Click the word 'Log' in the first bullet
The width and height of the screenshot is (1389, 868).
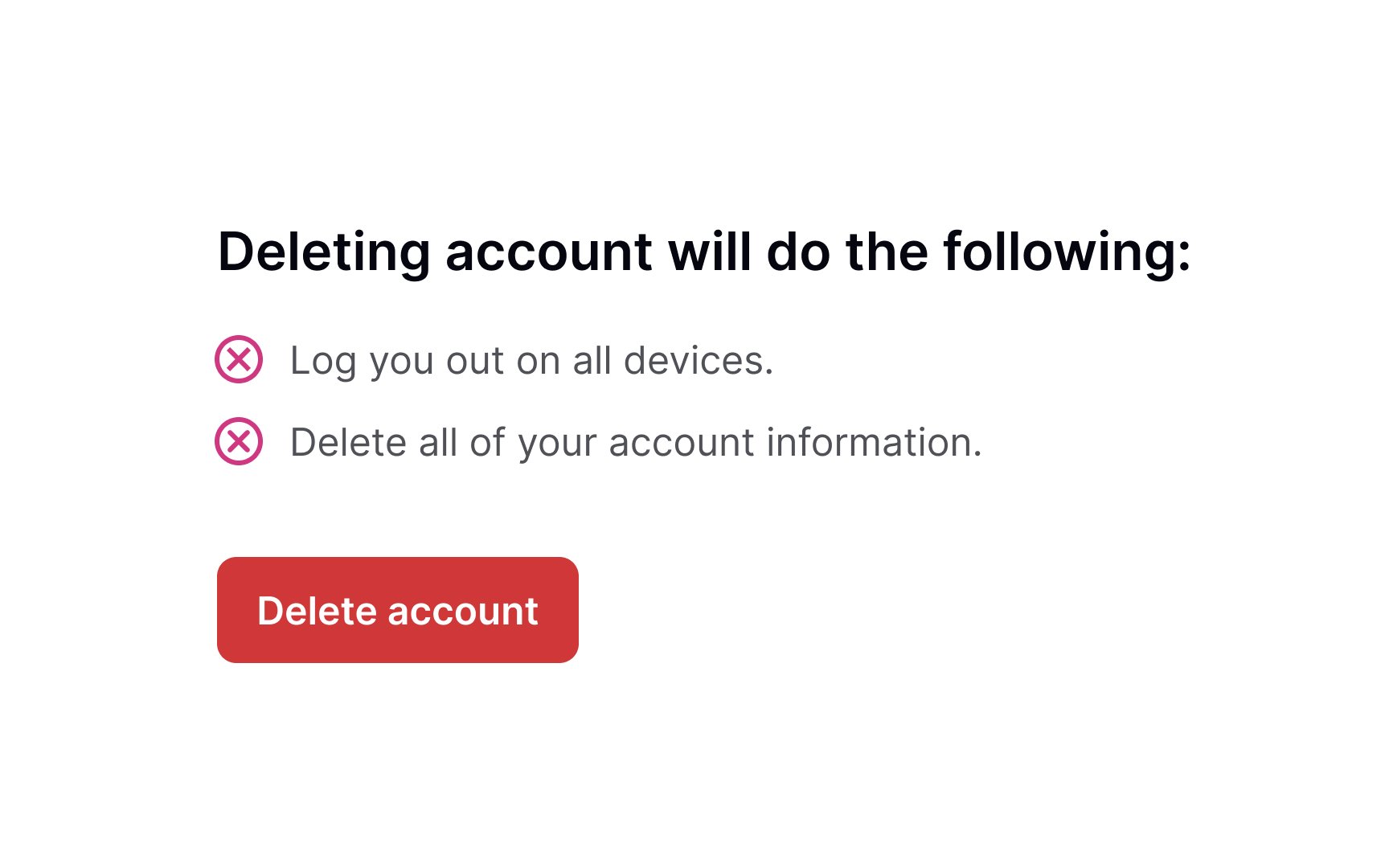pos(323,361)
